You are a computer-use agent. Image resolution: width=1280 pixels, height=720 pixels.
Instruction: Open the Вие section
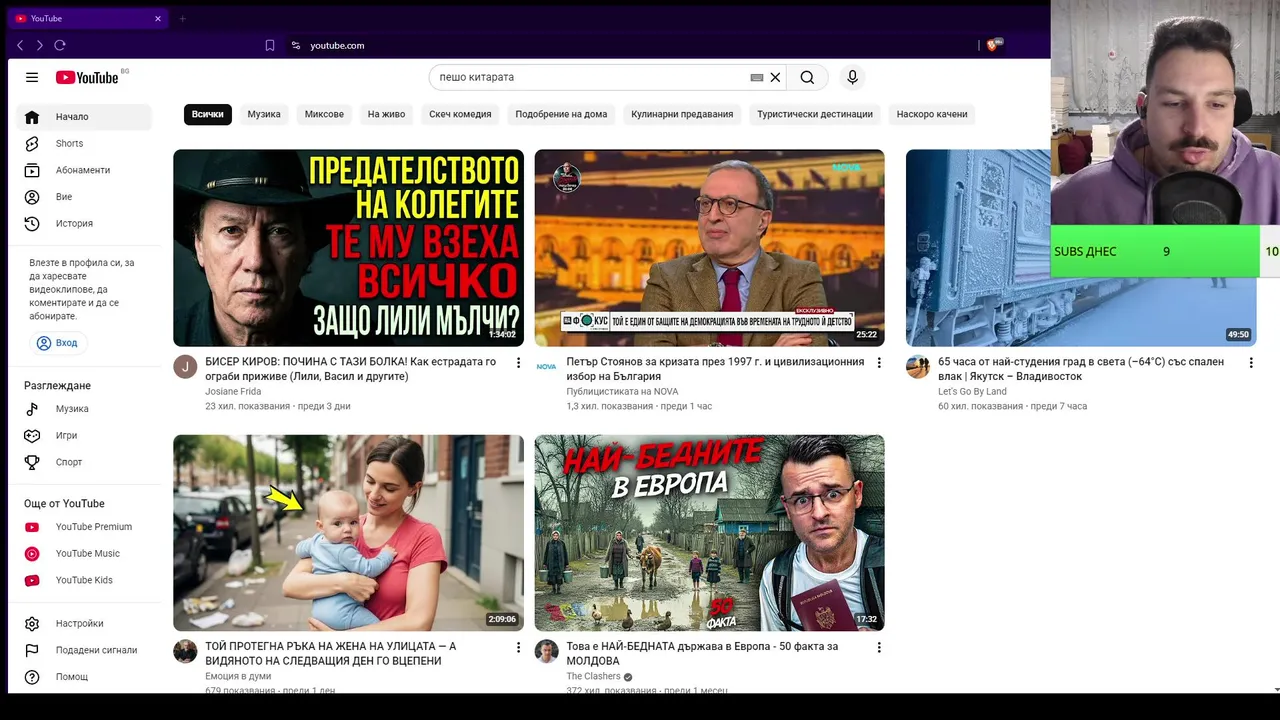pos(84,197)
